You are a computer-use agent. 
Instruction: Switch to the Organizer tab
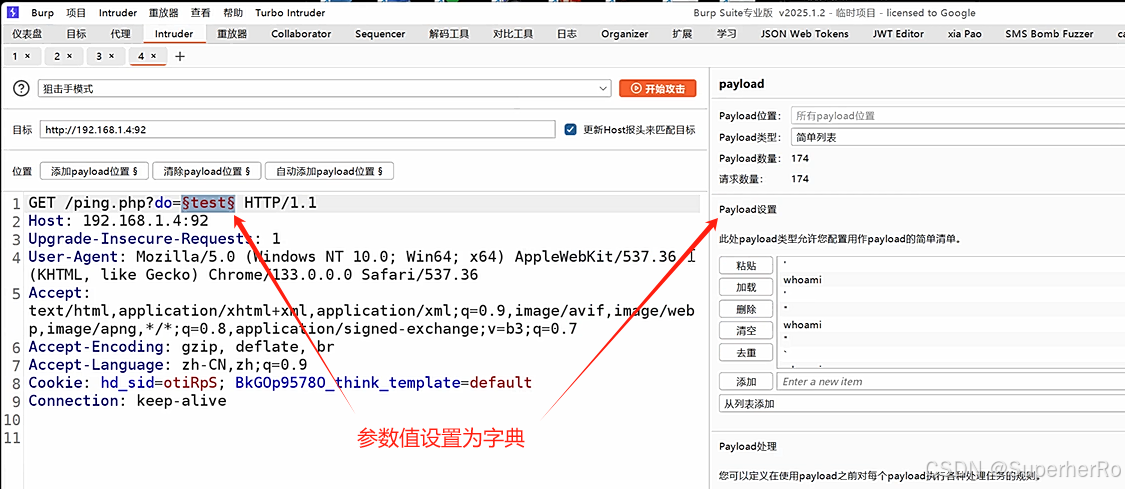tap(625, 34)
